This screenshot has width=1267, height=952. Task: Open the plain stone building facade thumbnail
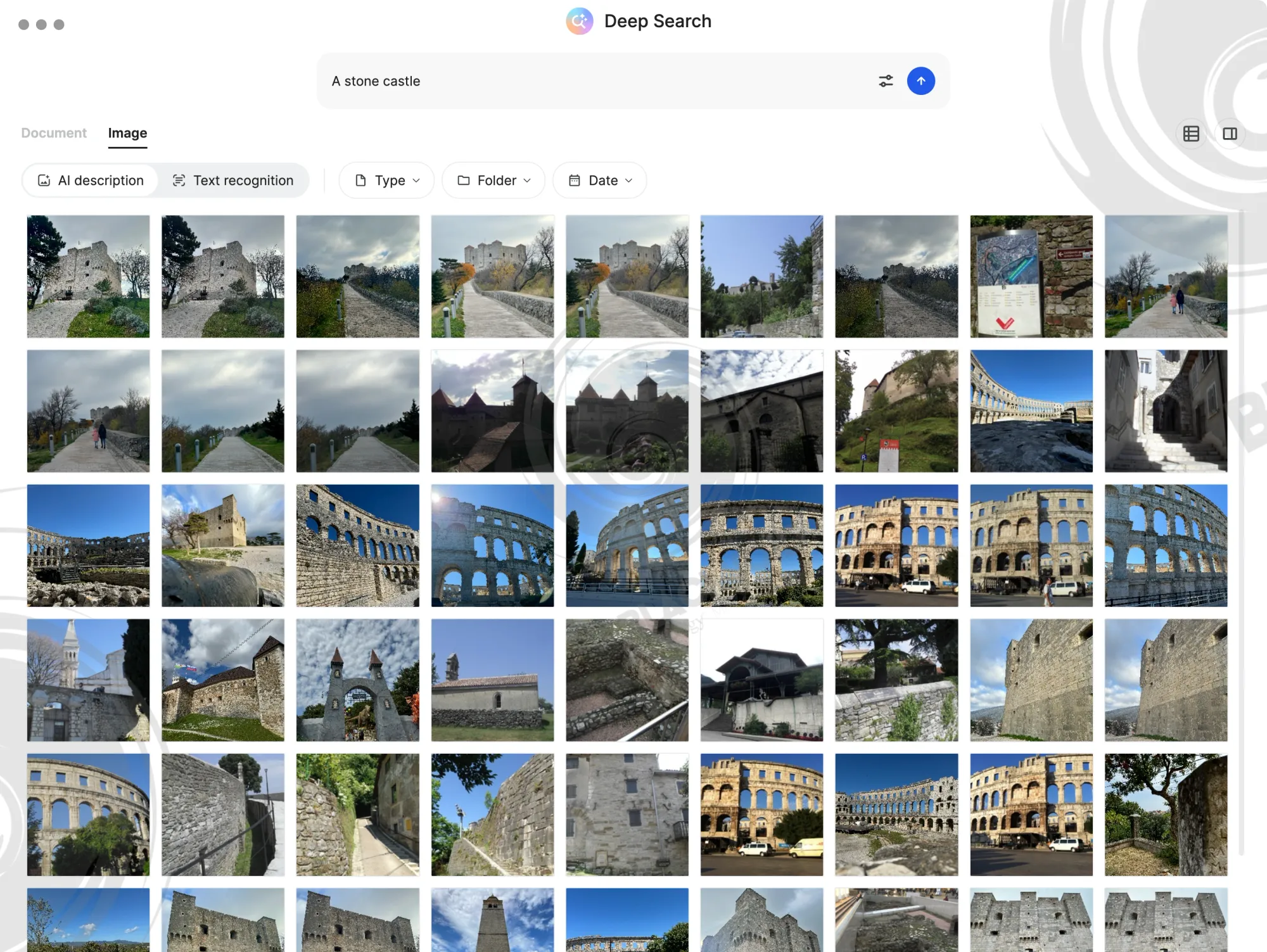tap(627, 815)
